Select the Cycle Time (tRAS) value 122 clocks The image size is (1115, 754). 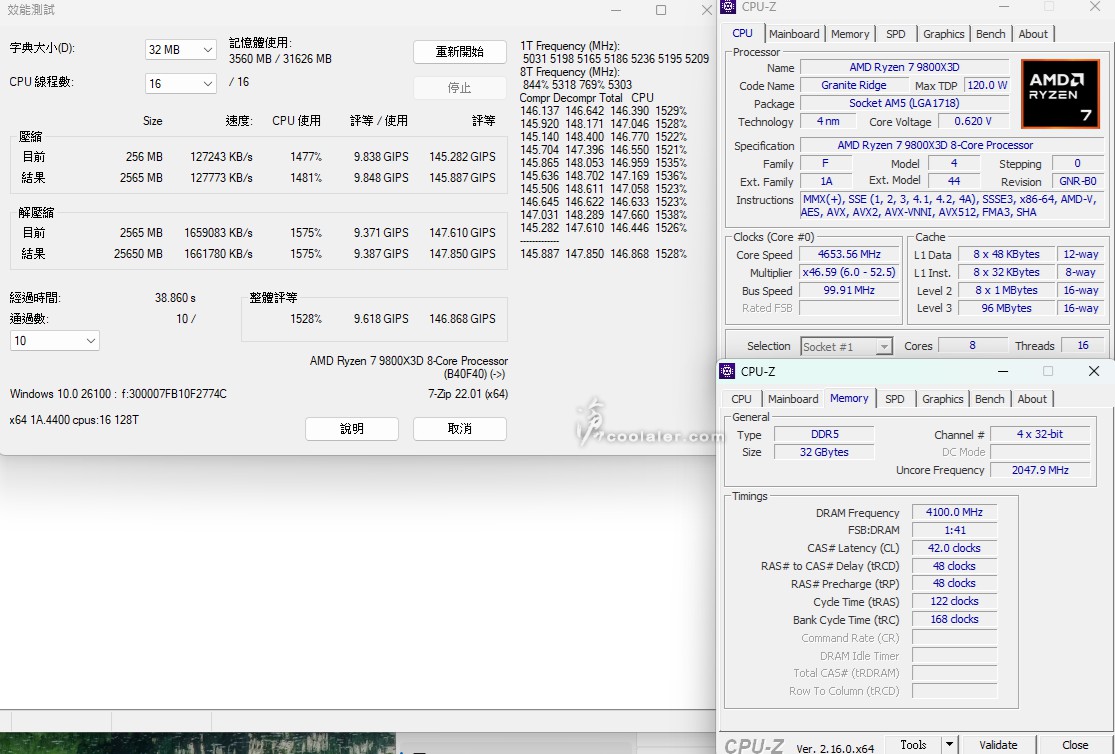954,602
